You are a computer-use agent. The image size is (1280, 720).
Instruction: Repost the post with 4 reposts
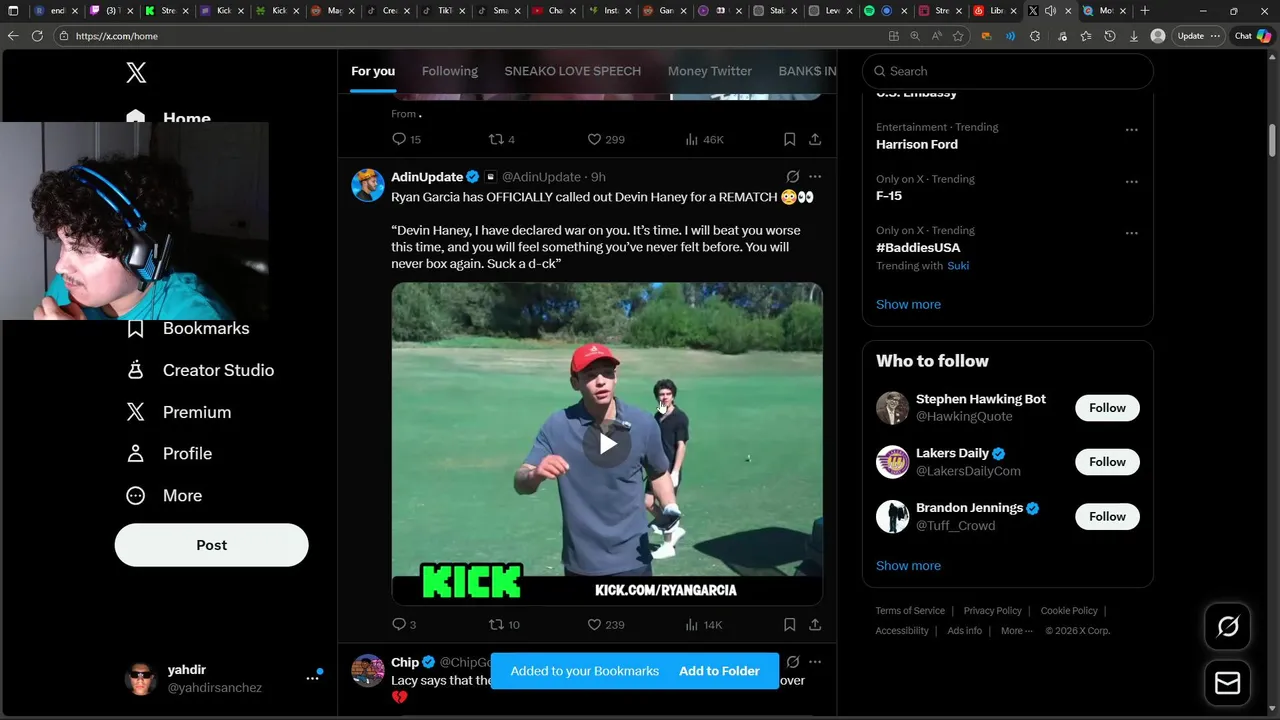tap(501, 139)
